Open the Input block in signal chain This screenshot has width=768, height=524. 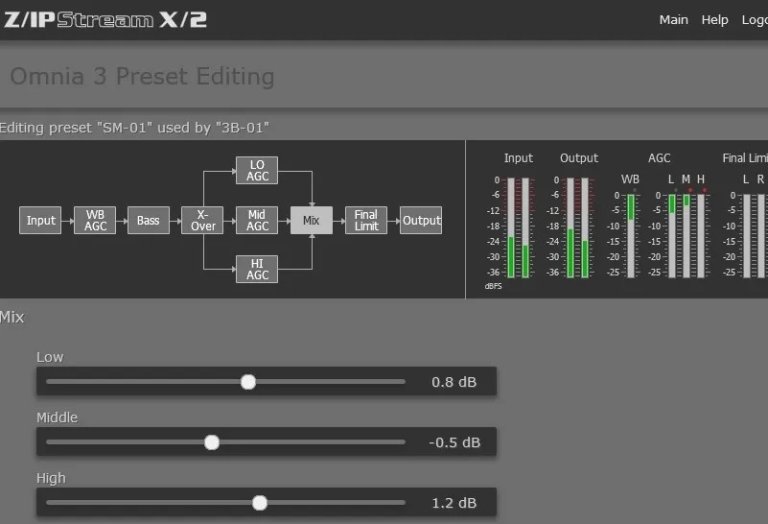click(x=40, y=220)
